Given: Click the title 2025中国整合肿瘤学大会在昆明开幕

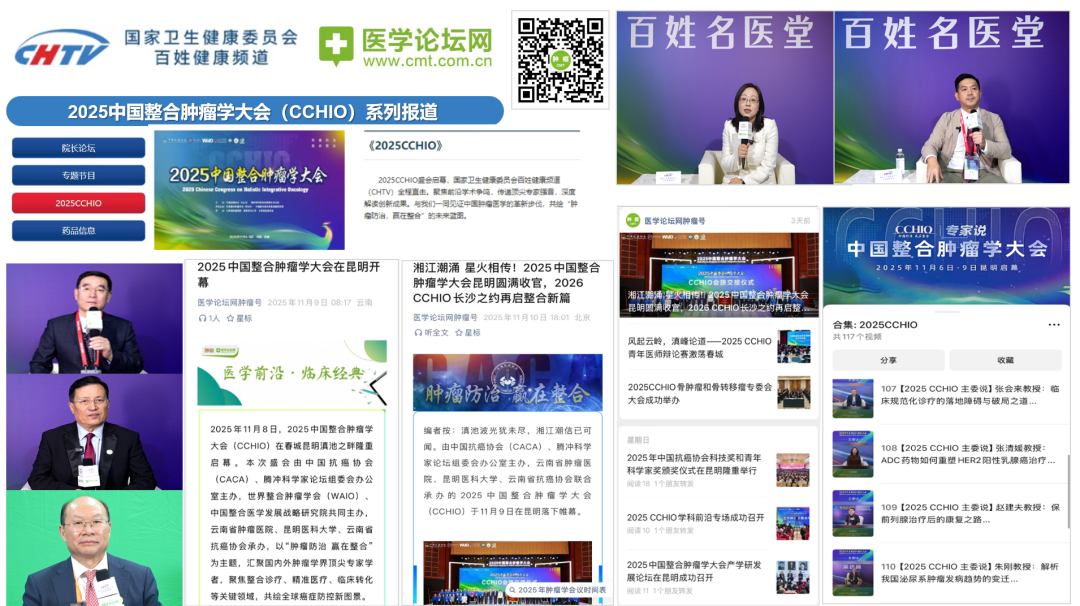Looking at the screenshot, I should (x=289, y=274).
